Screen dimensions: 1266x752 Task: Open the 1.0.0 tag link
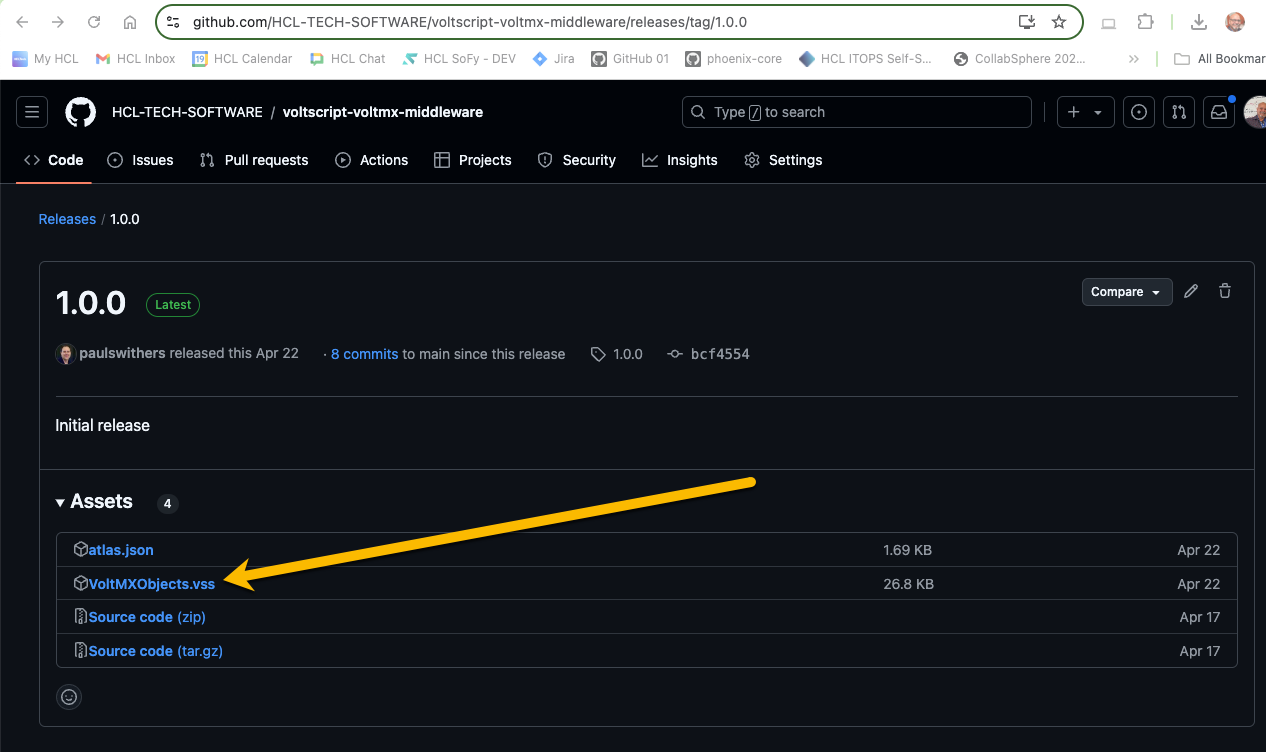[x=617, y=354]
